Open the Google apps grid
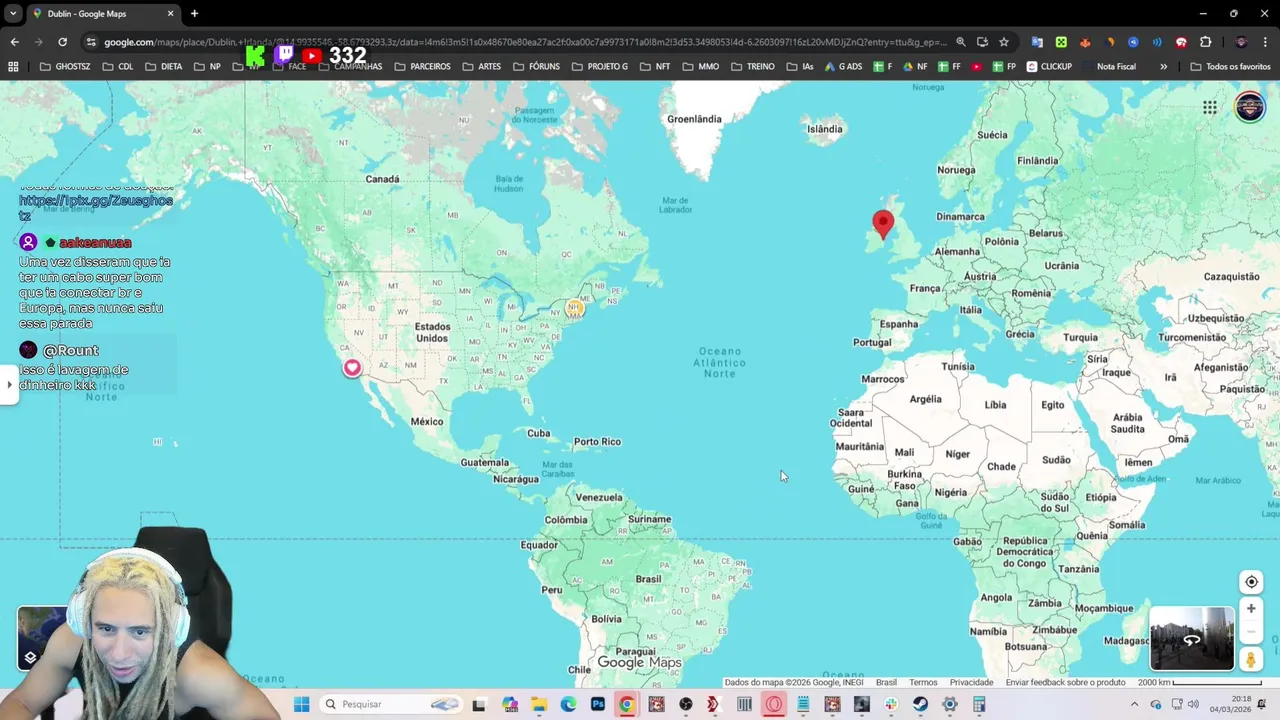Viewport: 1280px width, 720px height. click(1210, 107)
